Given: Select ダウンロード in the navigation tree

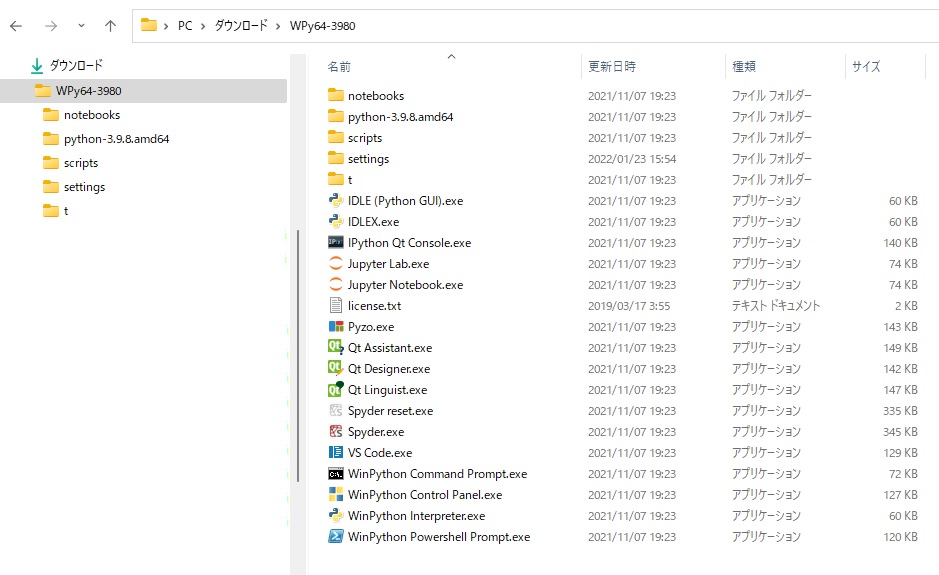Looking at the screenshot, I should point(76,65).
